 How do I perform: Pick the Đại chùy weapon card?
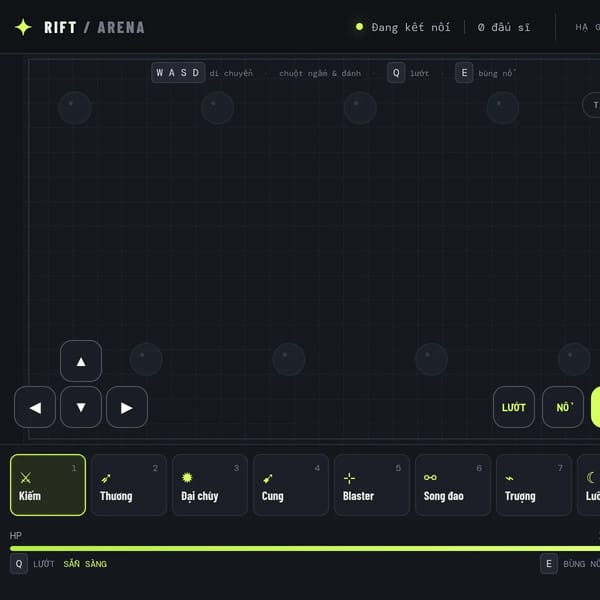tap(210, 485)
